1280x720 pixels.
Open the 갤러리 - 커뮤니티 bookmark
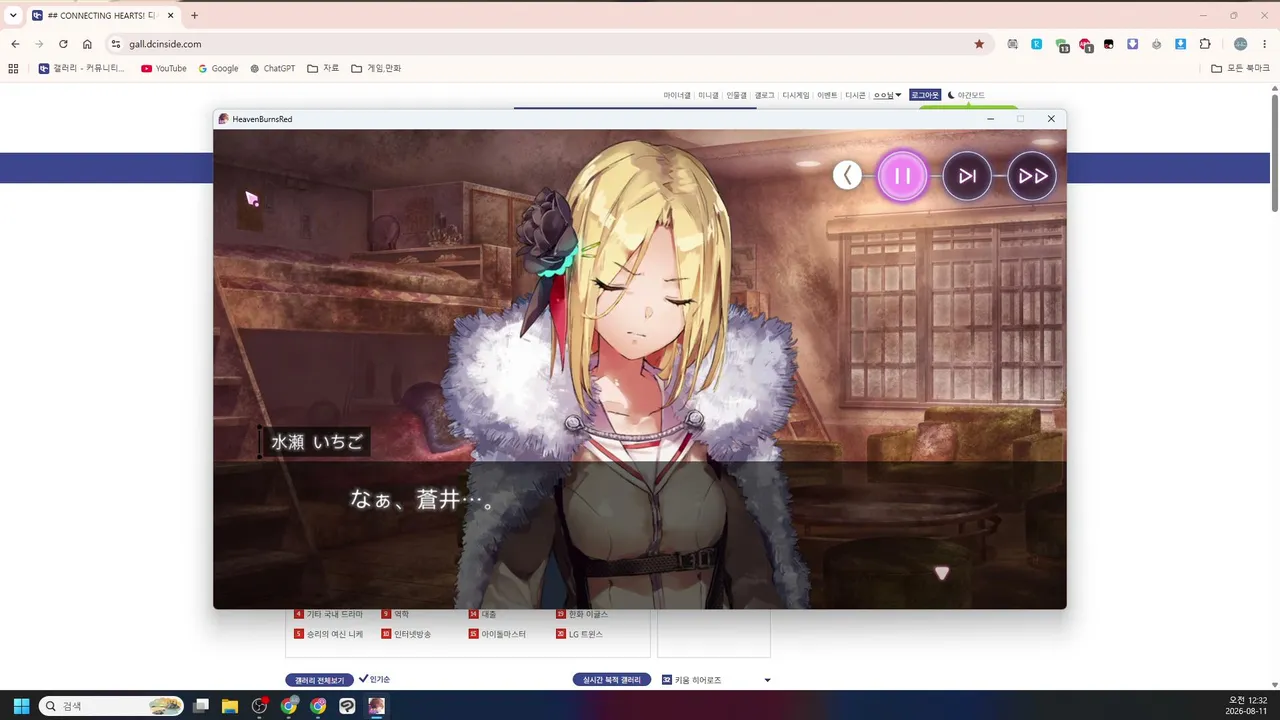(x=82, y=68)
